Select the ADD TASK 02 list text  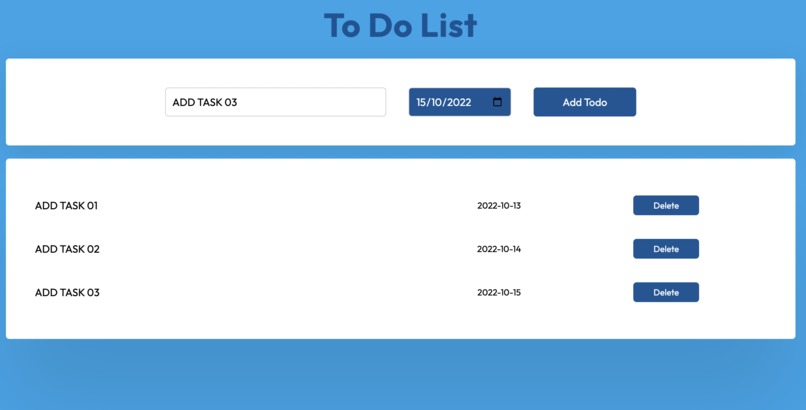pyautogui.click(x=67, y=249)
